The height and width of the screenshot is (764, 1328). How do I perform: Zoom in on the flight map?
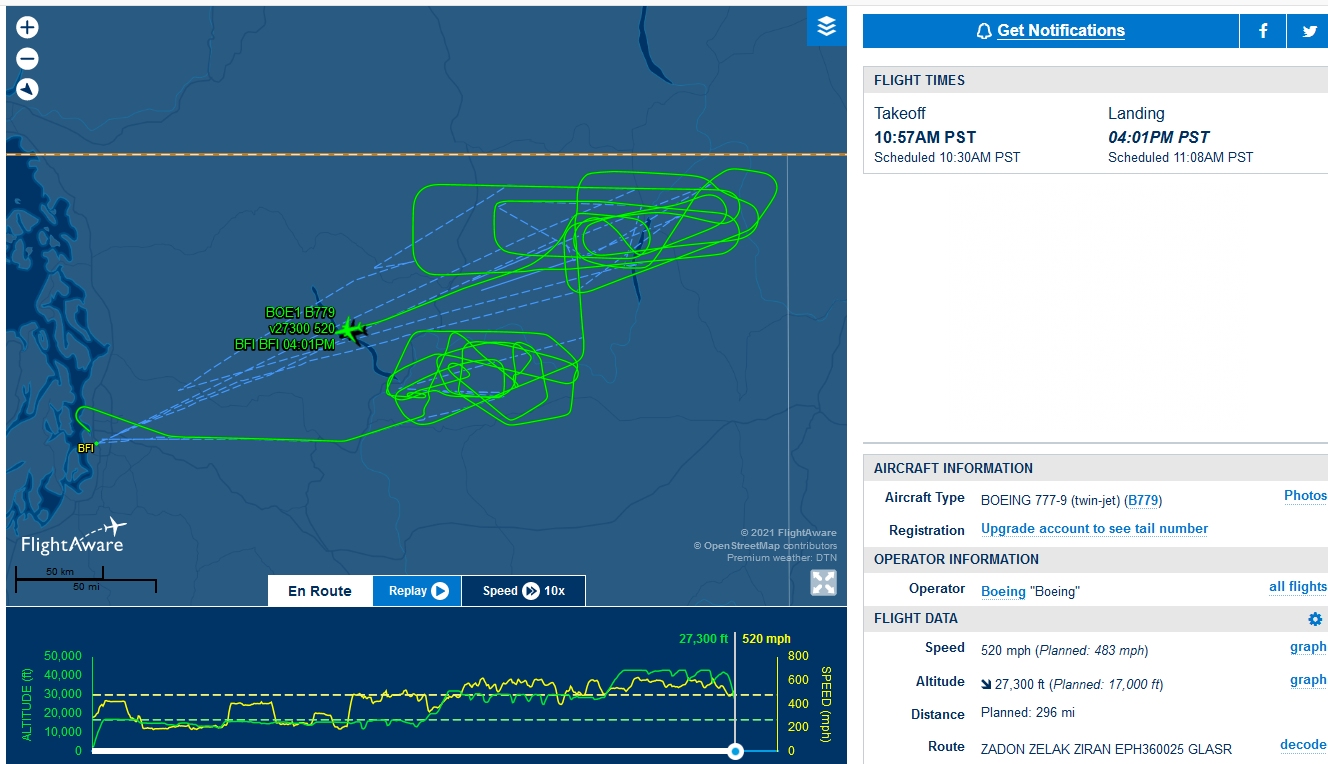(27, 28)
